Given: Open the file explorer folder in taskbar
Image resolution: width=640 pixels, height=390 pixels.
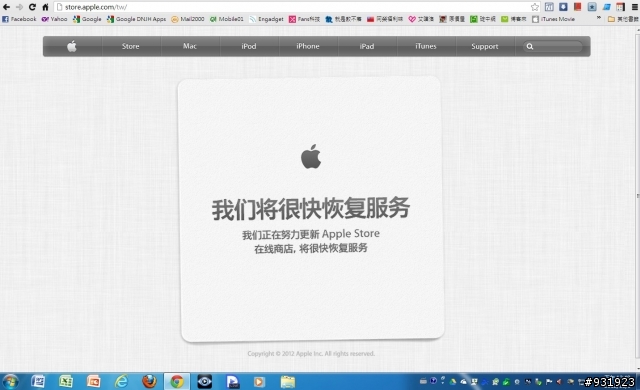Looking at the screenshot, I should click(288, 381).
